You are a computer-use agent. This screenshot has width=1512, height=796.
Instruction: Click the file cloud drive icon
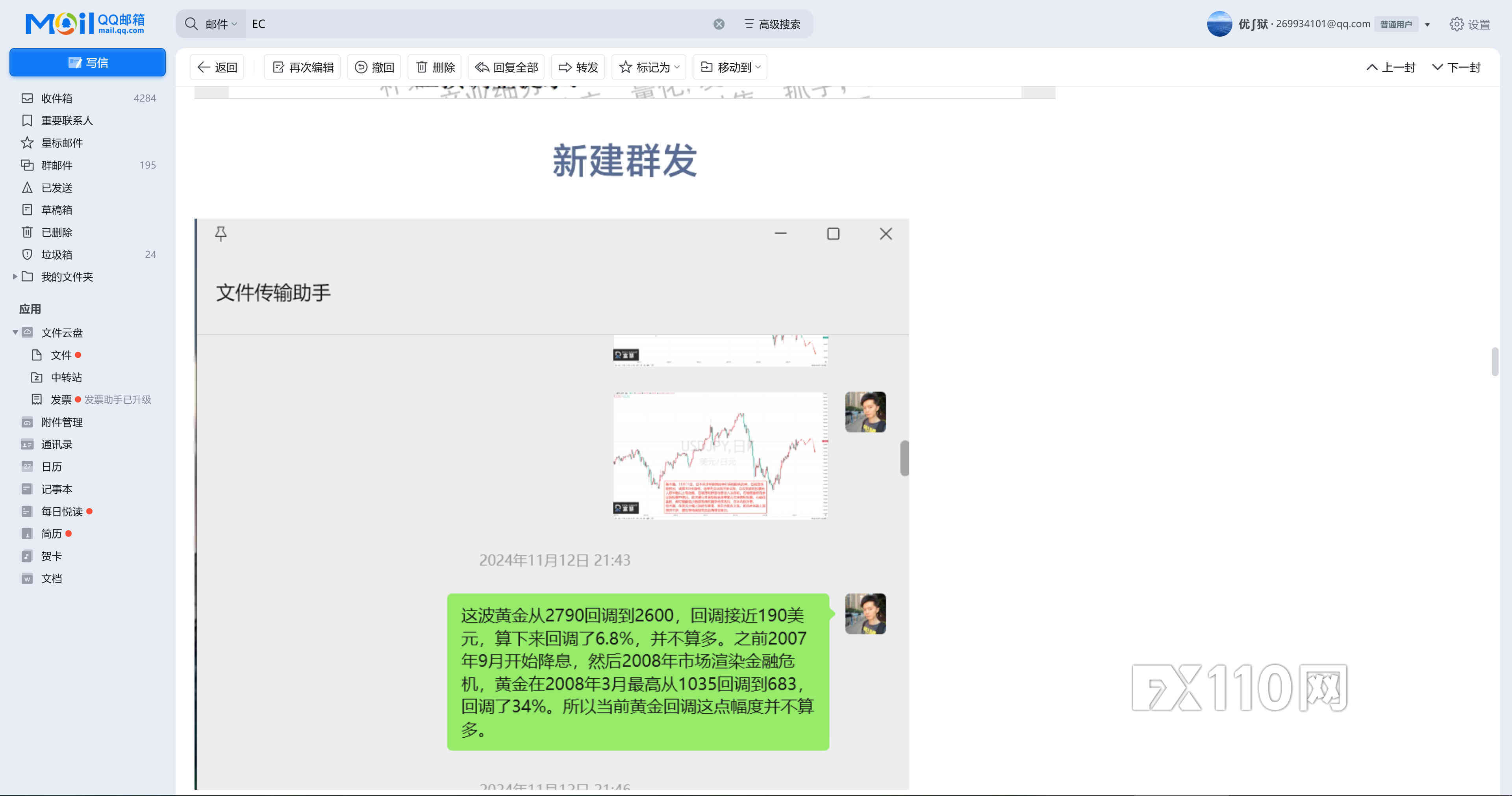(x=27, y=332)
